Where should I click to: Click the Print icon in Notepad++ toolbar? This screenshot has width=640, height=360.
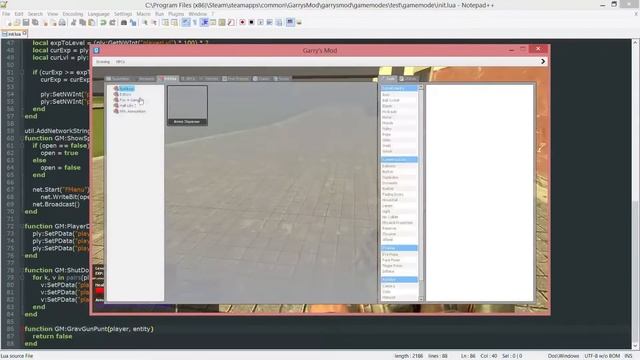62,22
